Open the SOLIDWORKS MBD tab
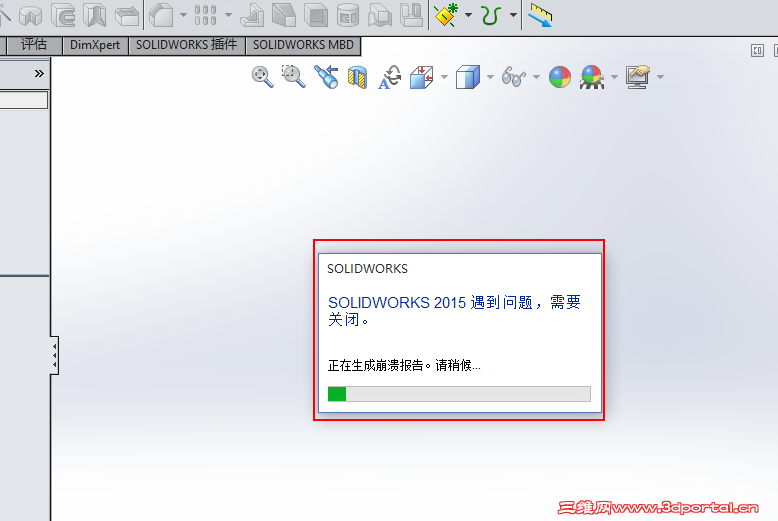Viewport: 778px width, 521px height. click(x=303, y=45)
